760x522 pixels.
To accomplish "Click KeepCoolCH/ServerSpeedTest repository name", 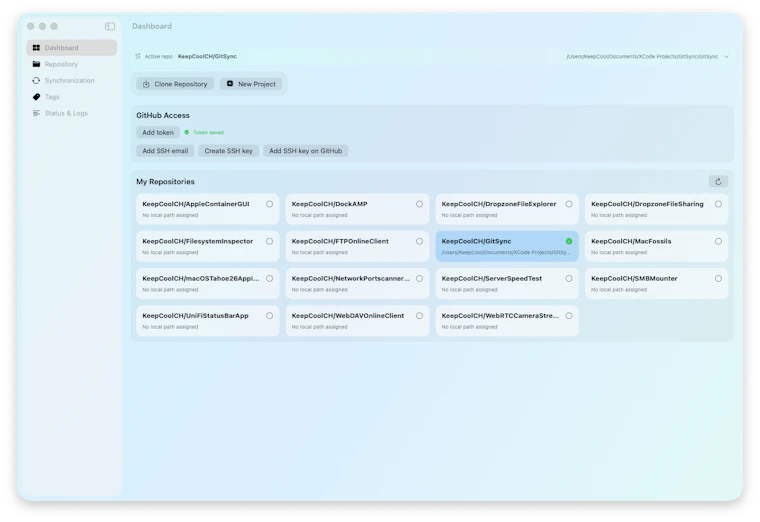I will [492, 279].
